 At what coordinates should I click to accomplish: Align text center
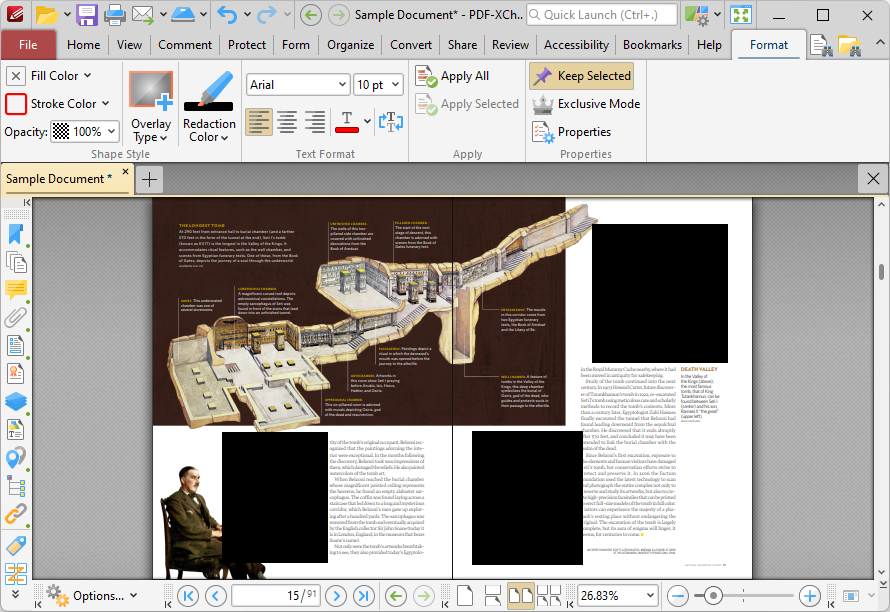point(287,121)
